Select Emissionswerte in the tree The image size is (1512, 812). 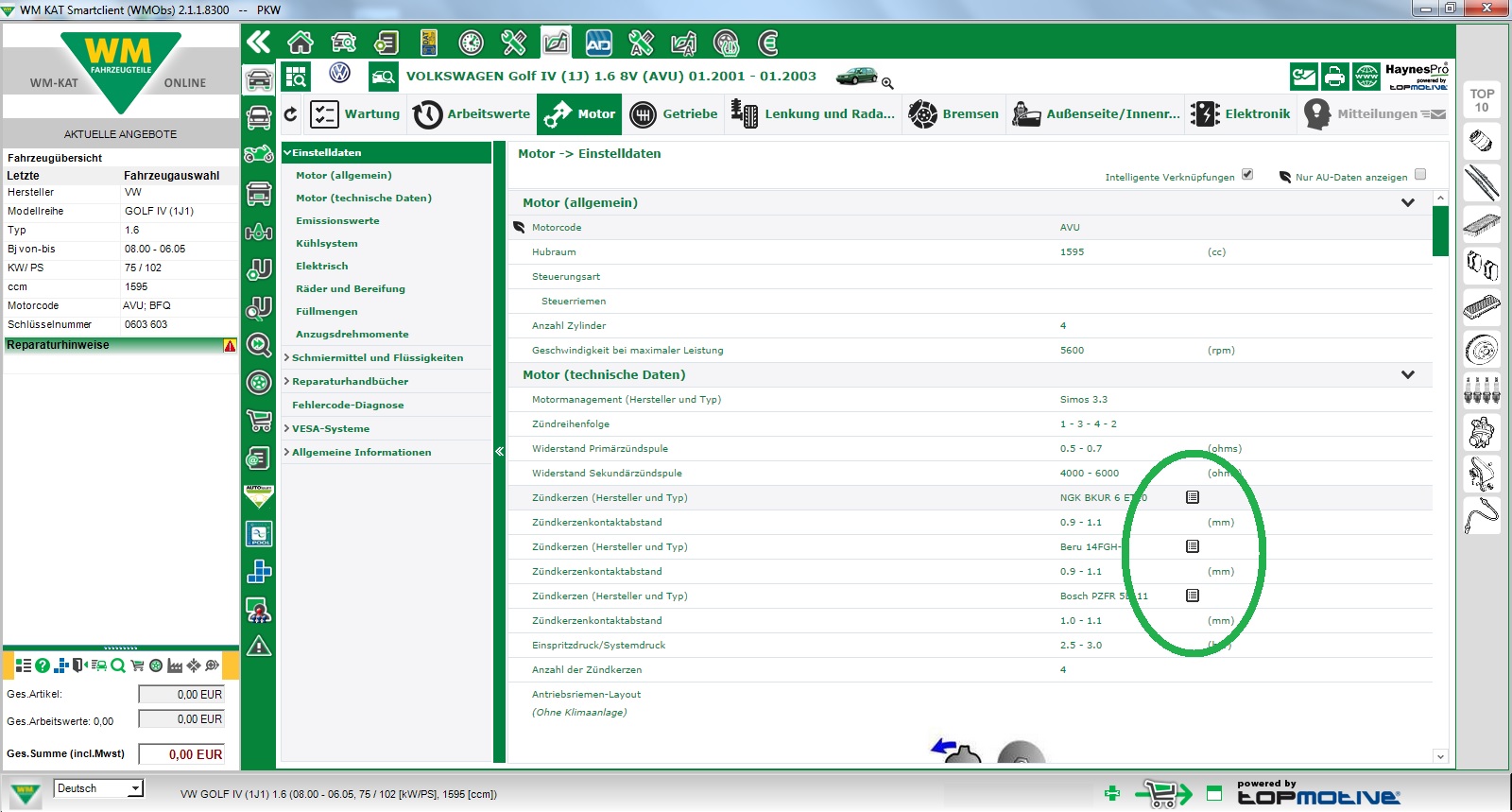coord(337,220)
